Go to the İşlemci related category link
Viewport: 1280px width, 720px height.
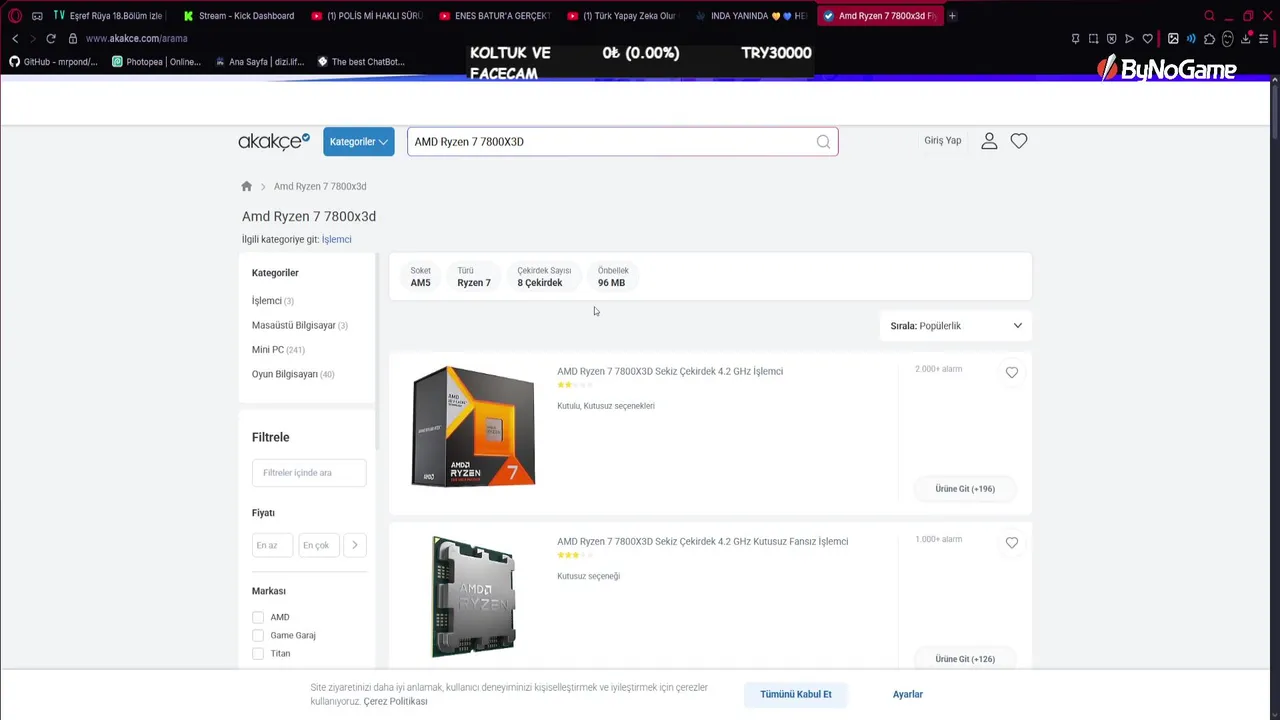[336, 240]
